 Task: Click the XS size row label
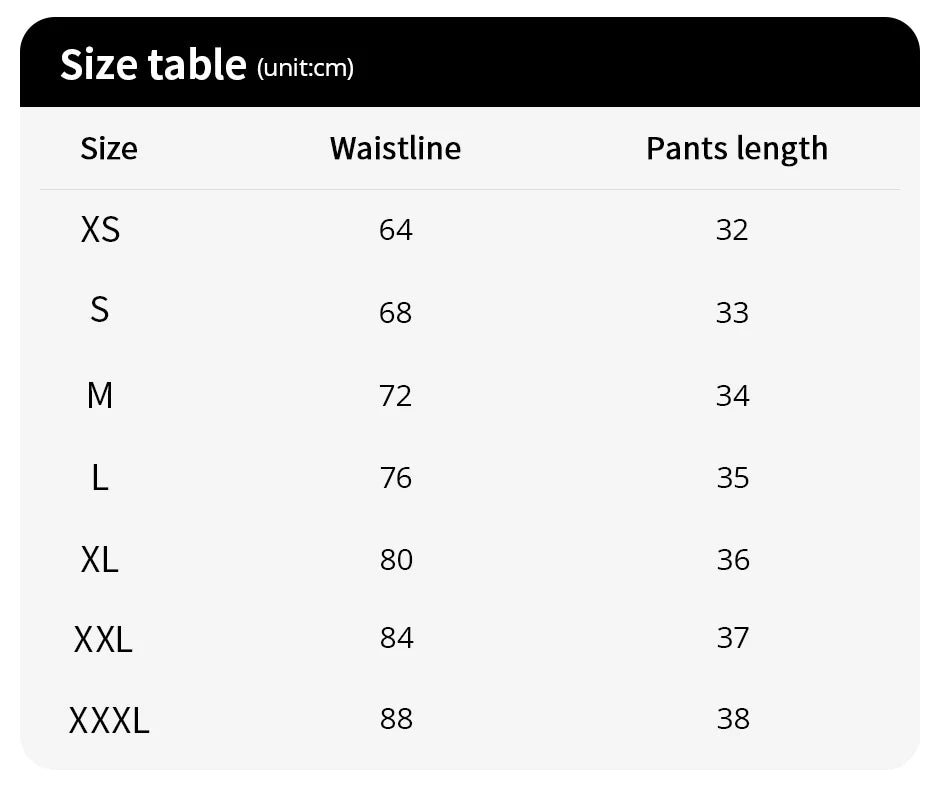(x=100, y=230)
